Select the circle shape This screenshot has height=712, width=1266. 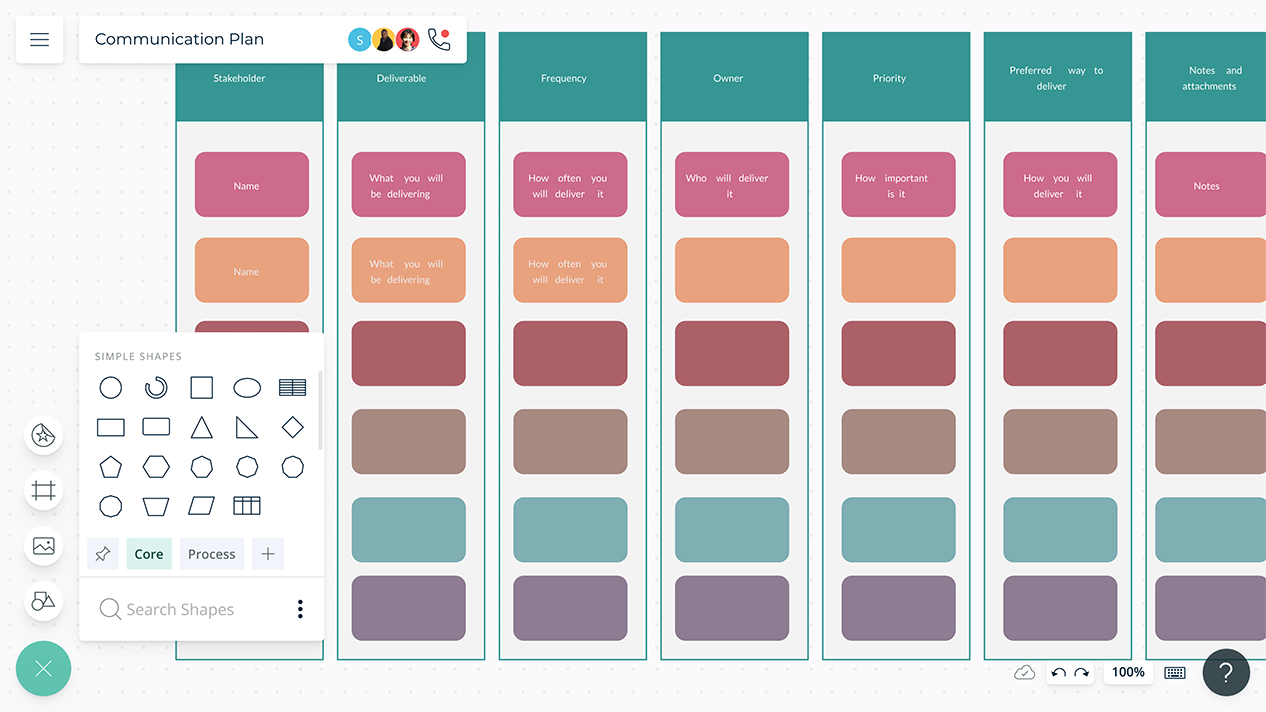[x=111, y=388]
